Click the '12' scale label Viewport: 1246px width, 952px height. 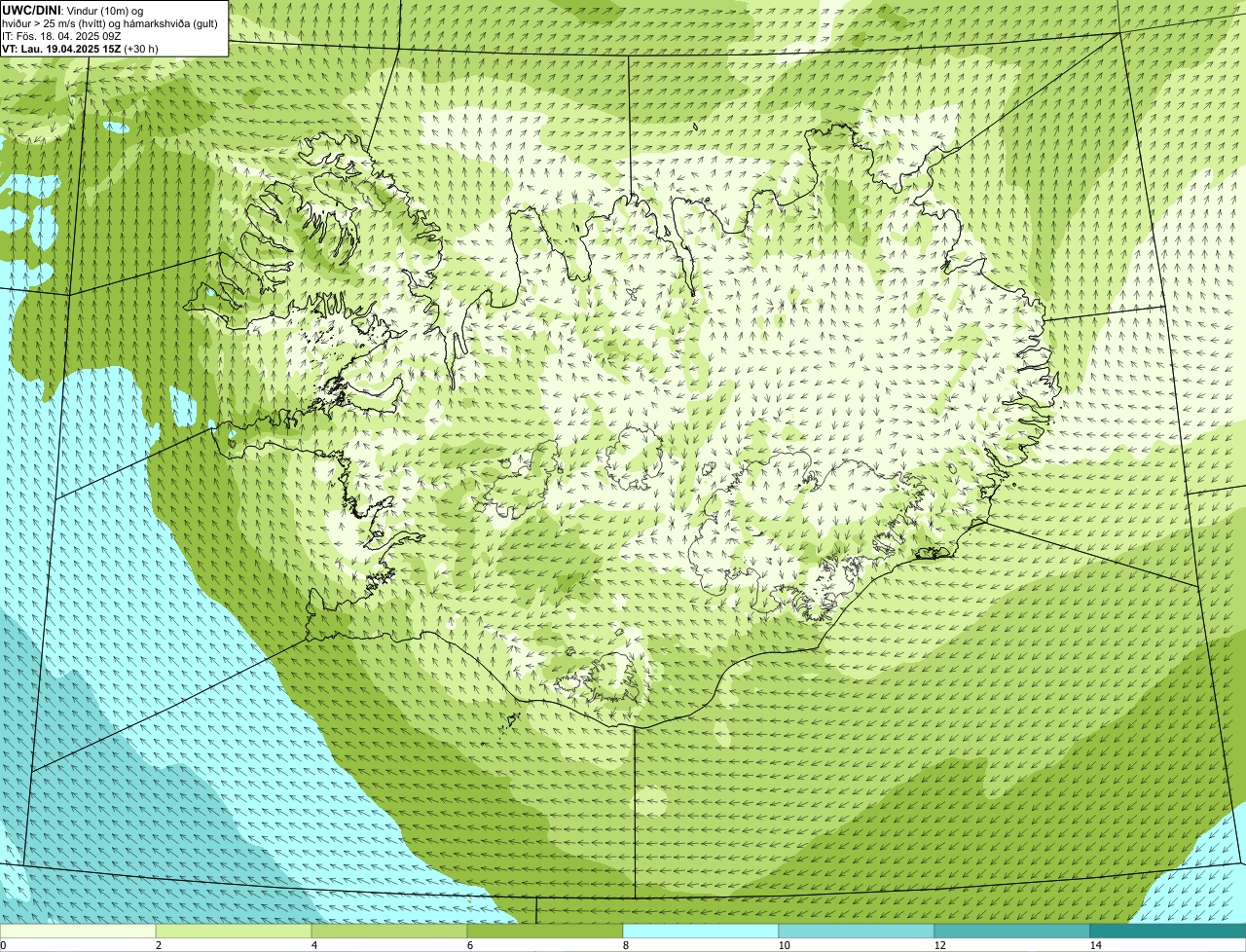(939, 945)
